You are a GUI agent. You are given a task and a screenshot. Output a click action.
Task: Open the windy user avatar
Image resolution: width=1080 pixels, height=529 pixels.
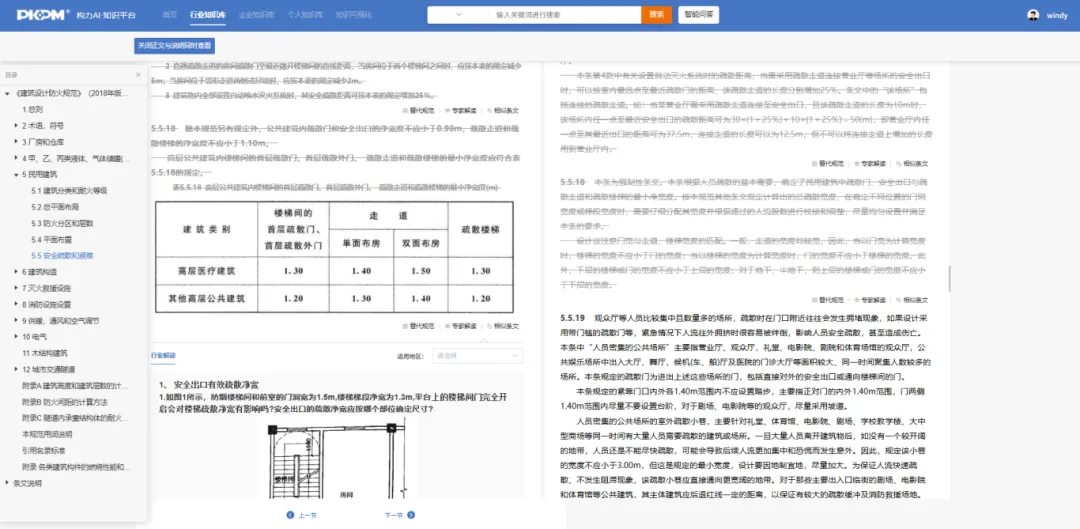[1033, 15]
